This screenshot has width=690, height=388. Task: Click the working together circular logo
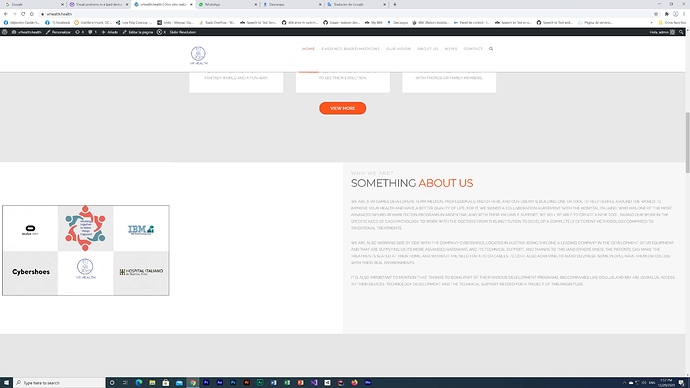click(x=85, y=228)
